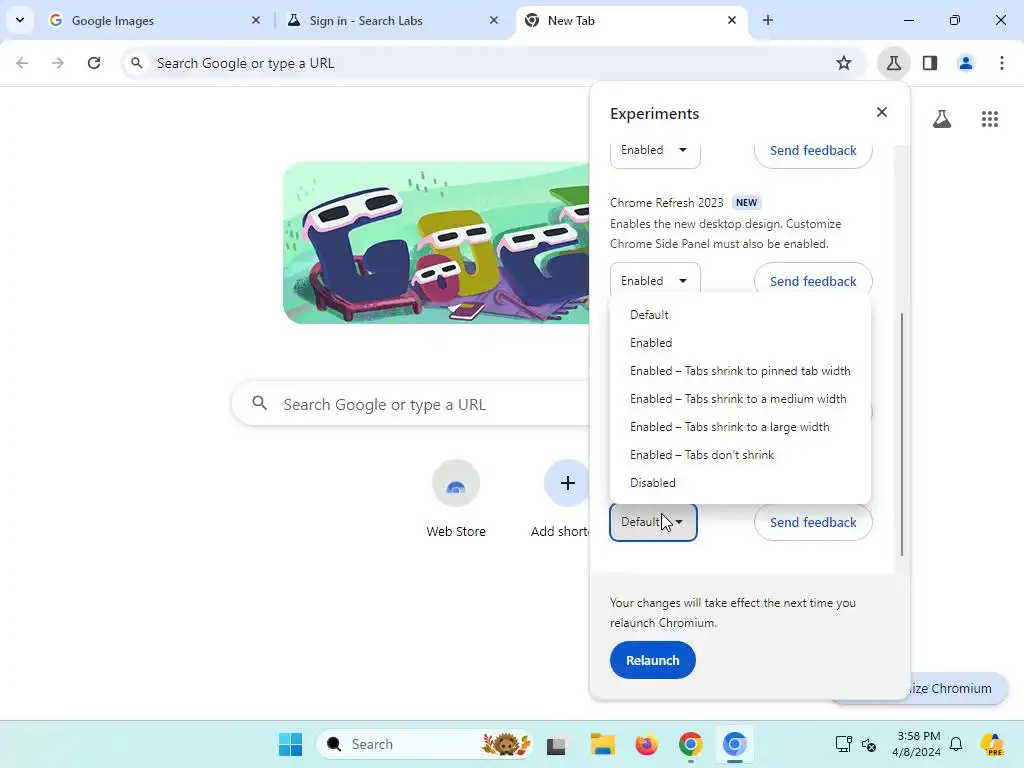1024x768 pixels.
Task: Choose Disabled in the dropdown list
Action: (740, 483)
